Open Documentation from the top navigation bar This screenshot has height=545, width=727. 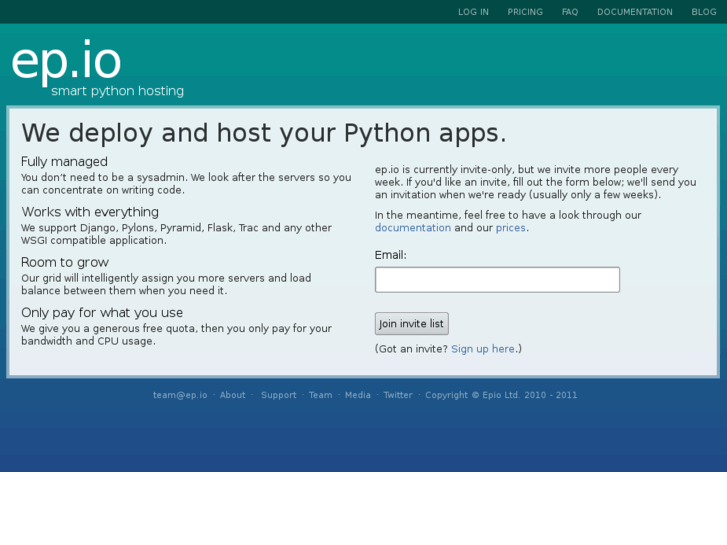[635, 12]
